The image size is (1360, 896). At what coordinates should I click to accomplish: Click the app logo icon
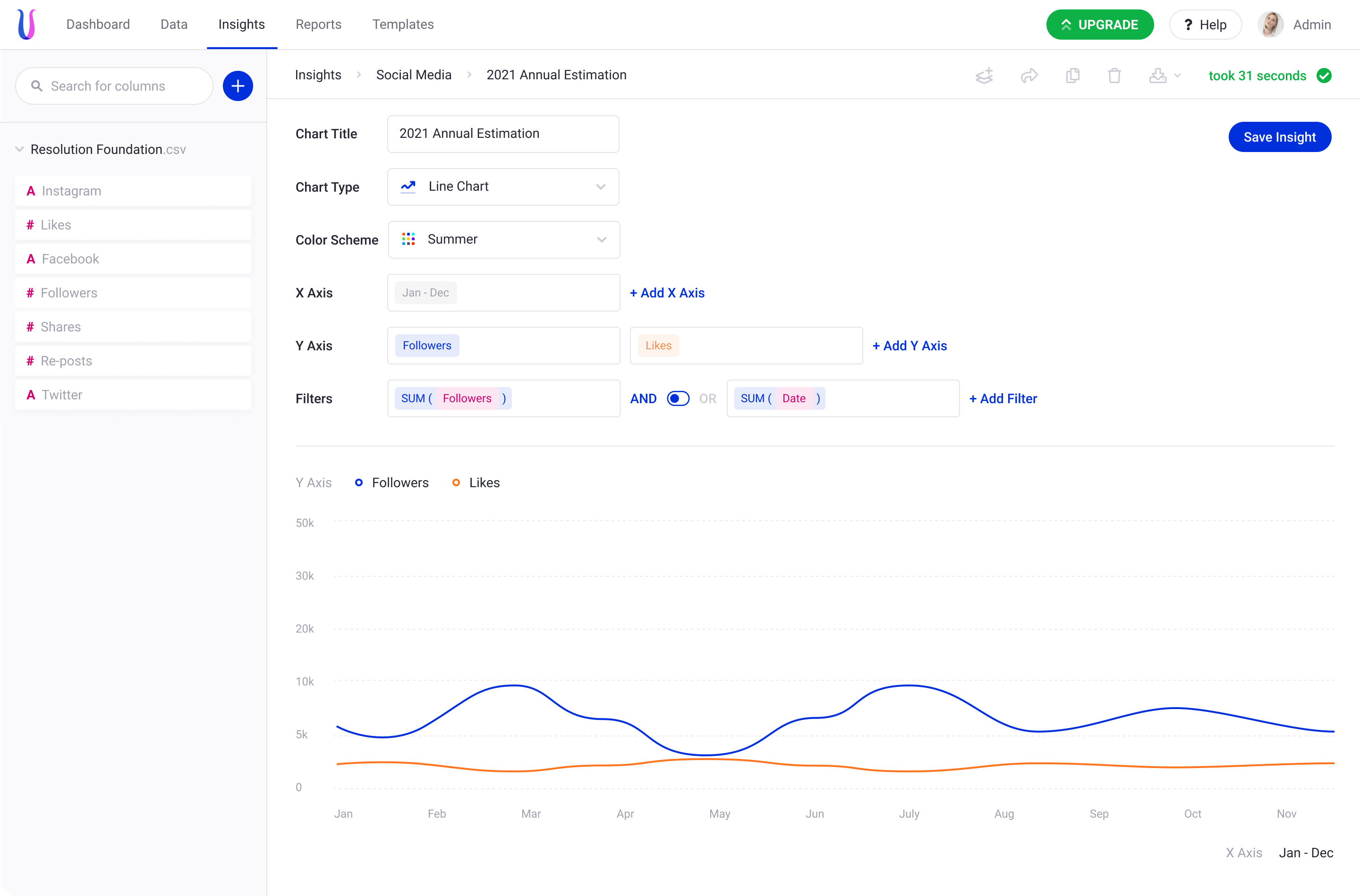26,25
